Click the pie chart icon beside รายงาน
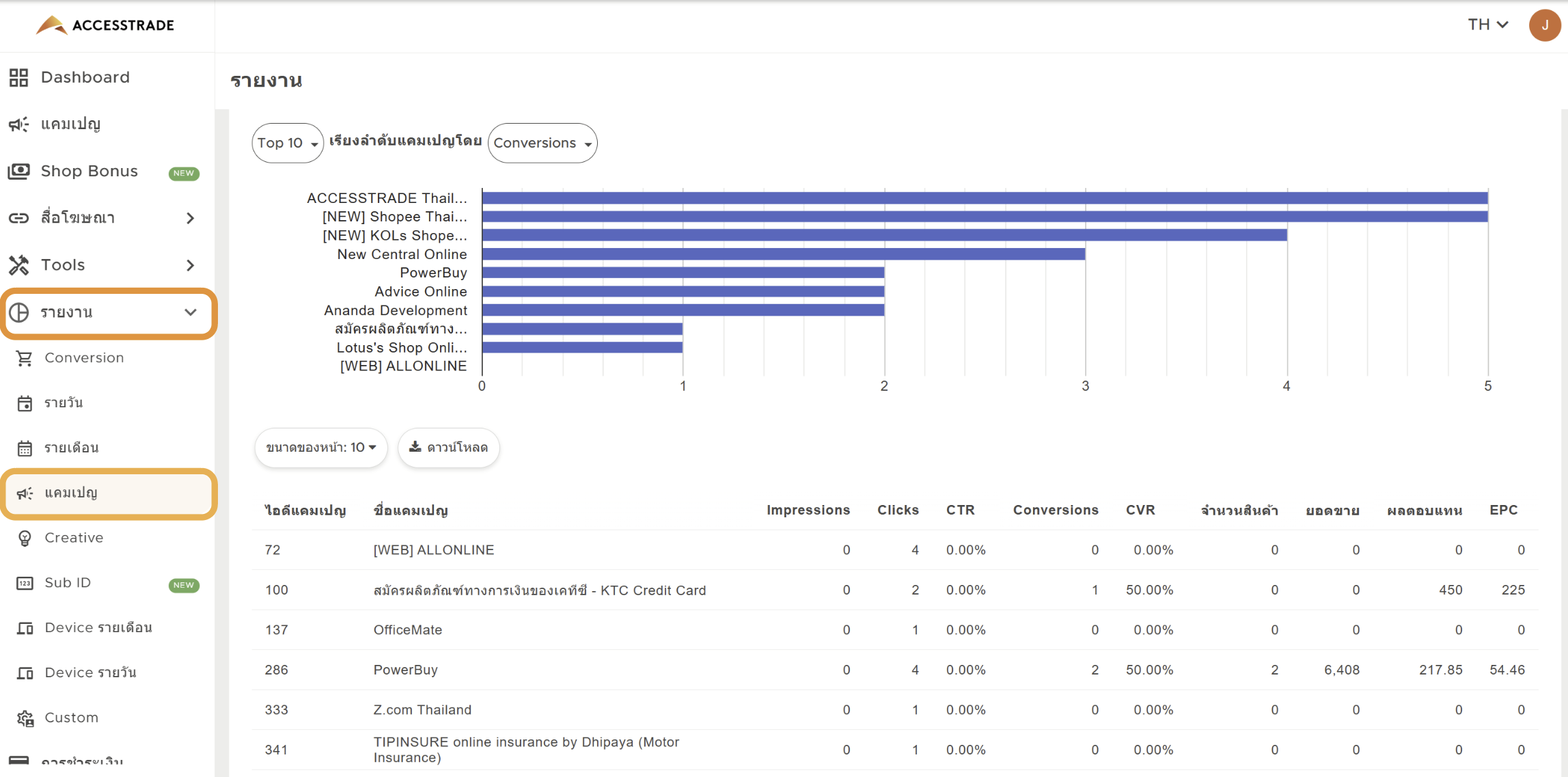This screenshot has width=1568, height=777. [19, 312]
